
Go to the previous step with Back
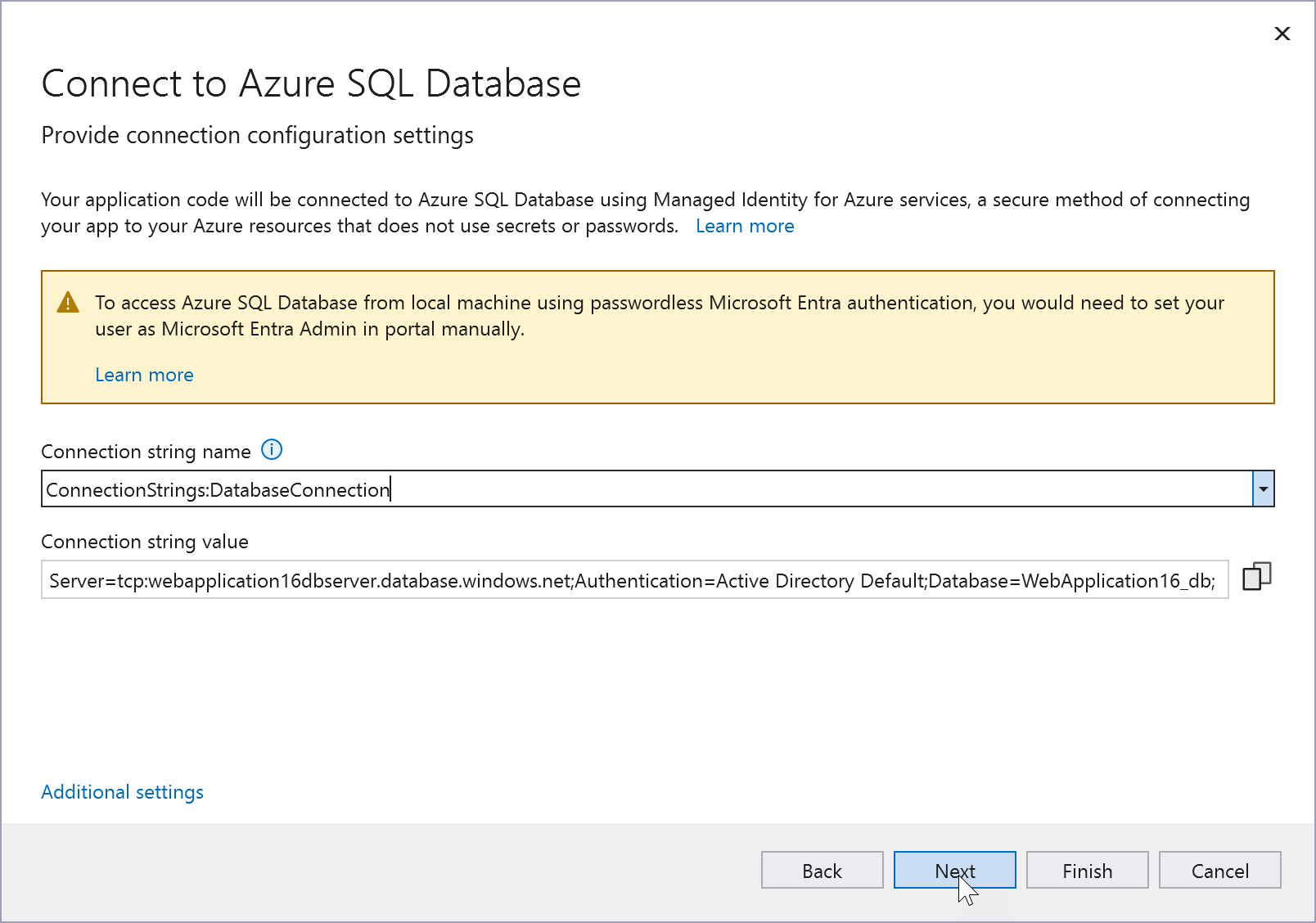pyautogui.click(x=822, y=870)
